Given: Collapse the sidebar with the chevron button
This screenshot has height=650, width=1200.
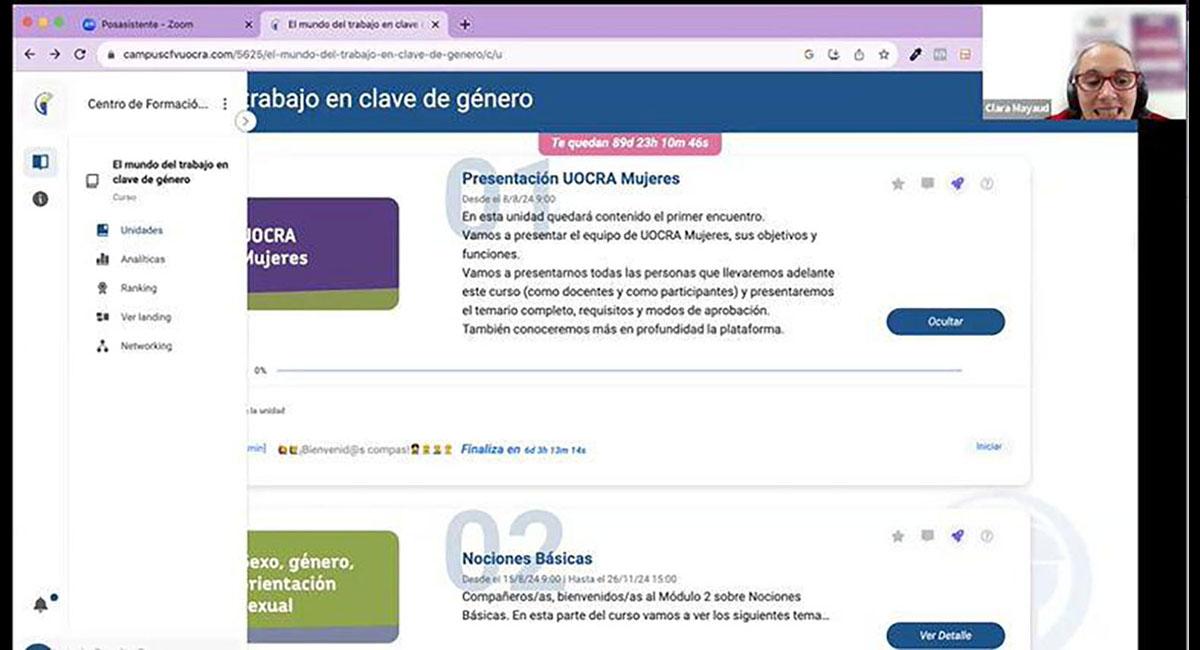Looking at the screenshot, I should [x=246, y=121].
